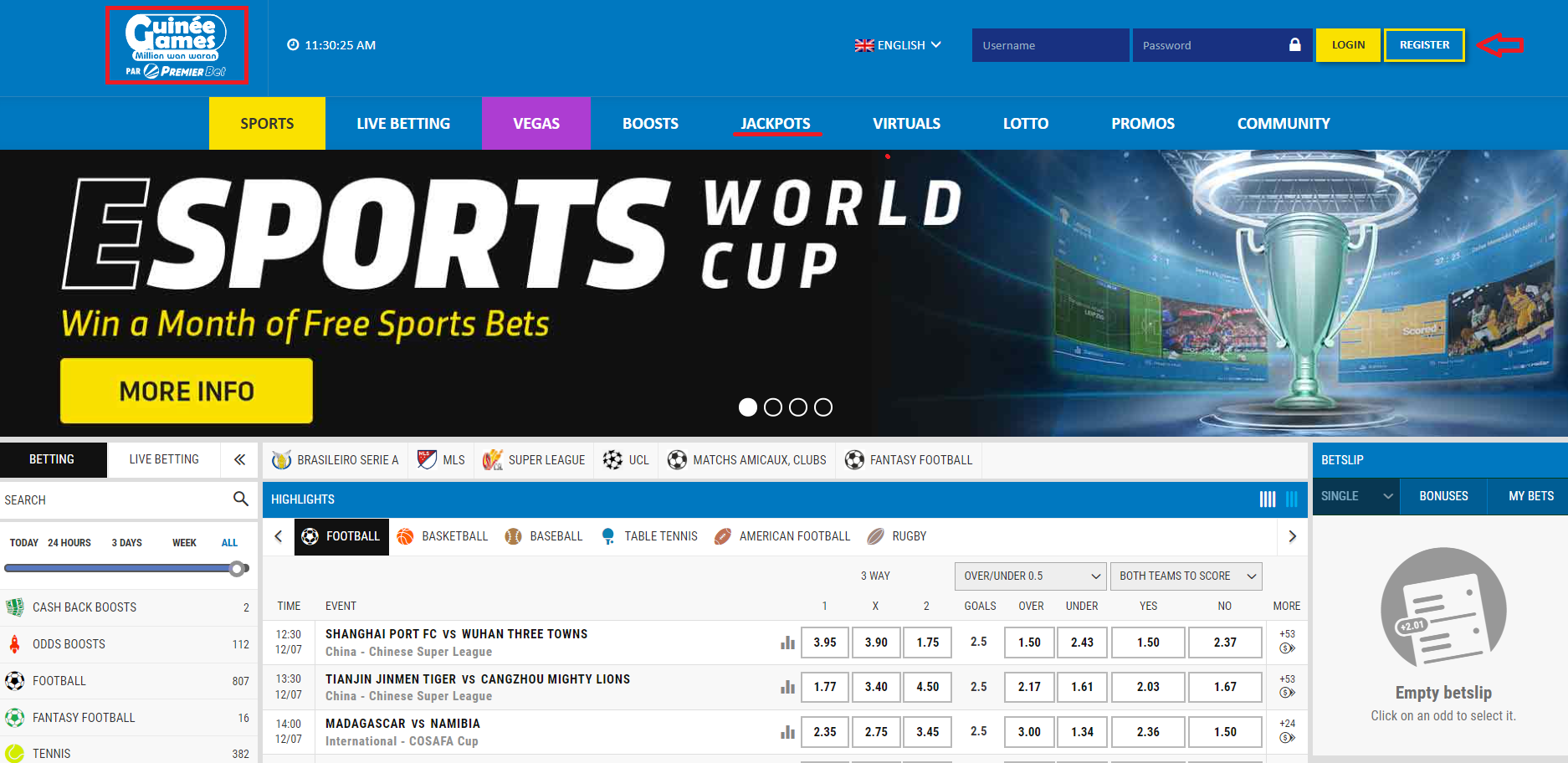Collapse the sidebar with double-chevron icon
Viewport: 1568px width, 763px height.
[239, 459]
